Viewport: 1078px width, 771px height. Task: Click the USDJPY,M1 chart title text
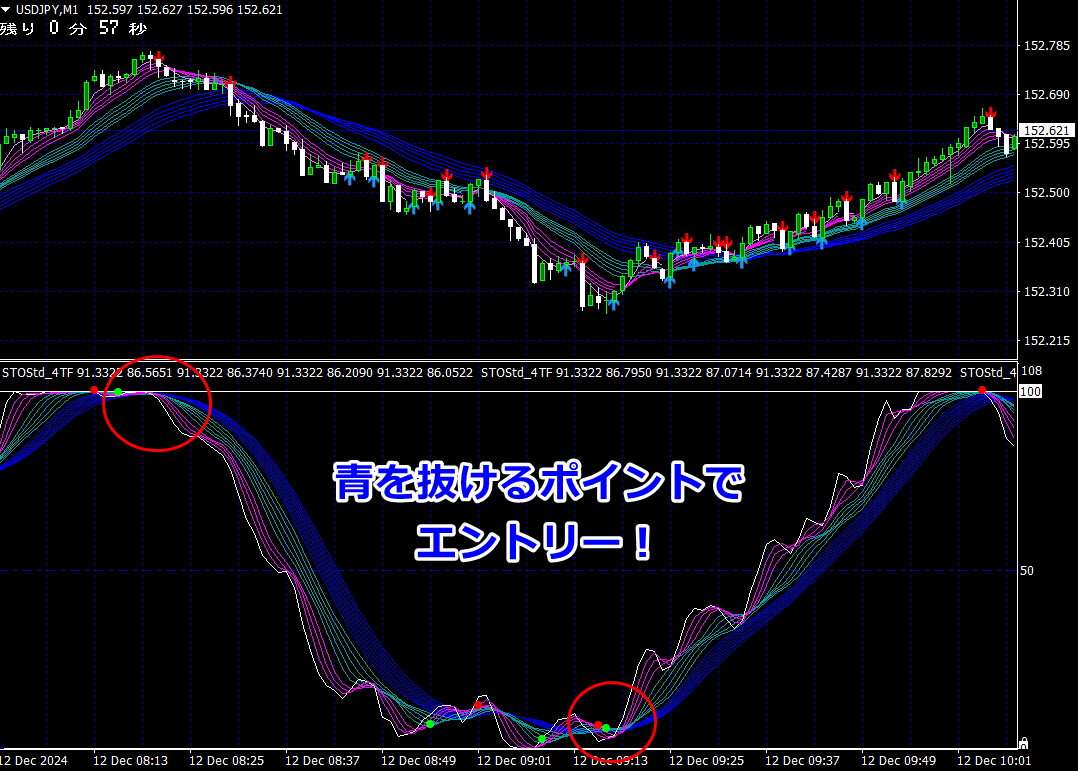point(47,10)
